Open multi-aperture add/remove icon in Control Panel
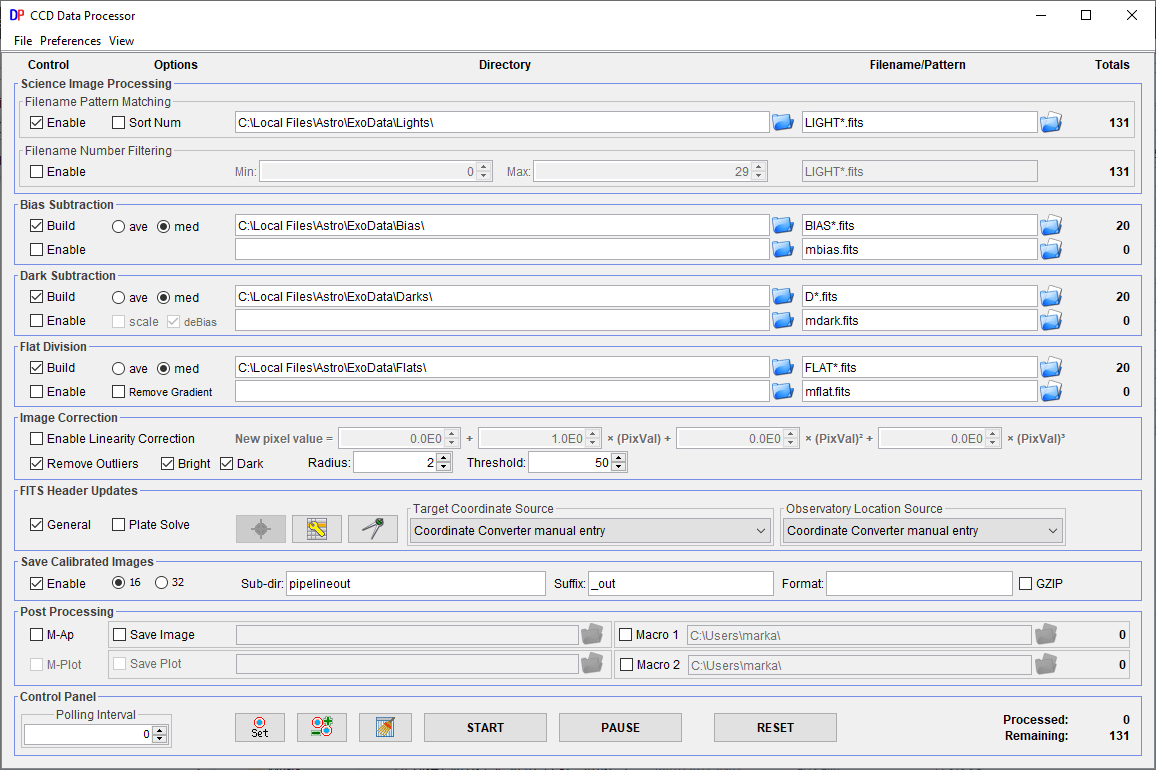This screenshot has height=770, width=1156. 321,727
